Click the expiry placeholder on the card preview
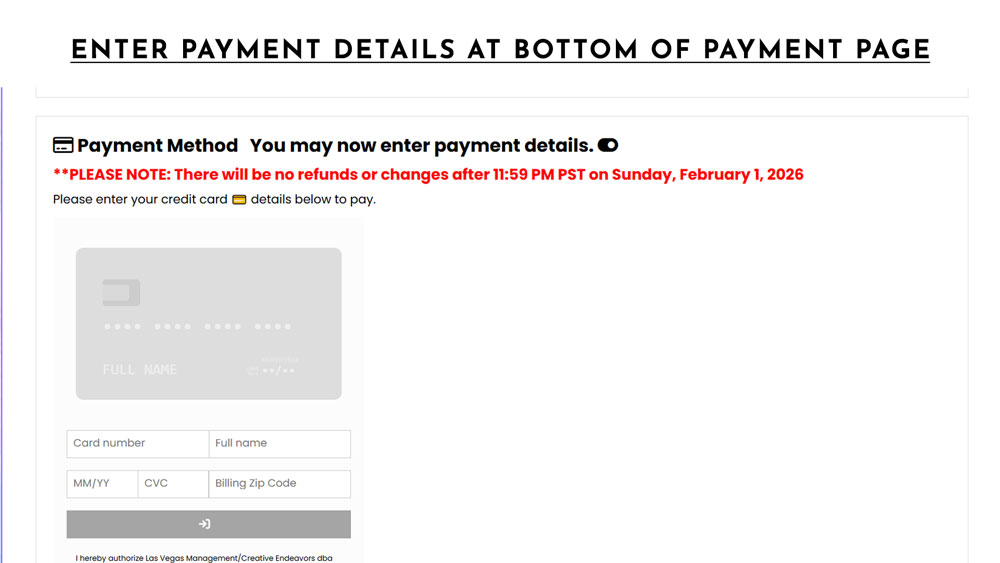This screenshot has height=563, width=1000. pos(279,371)
